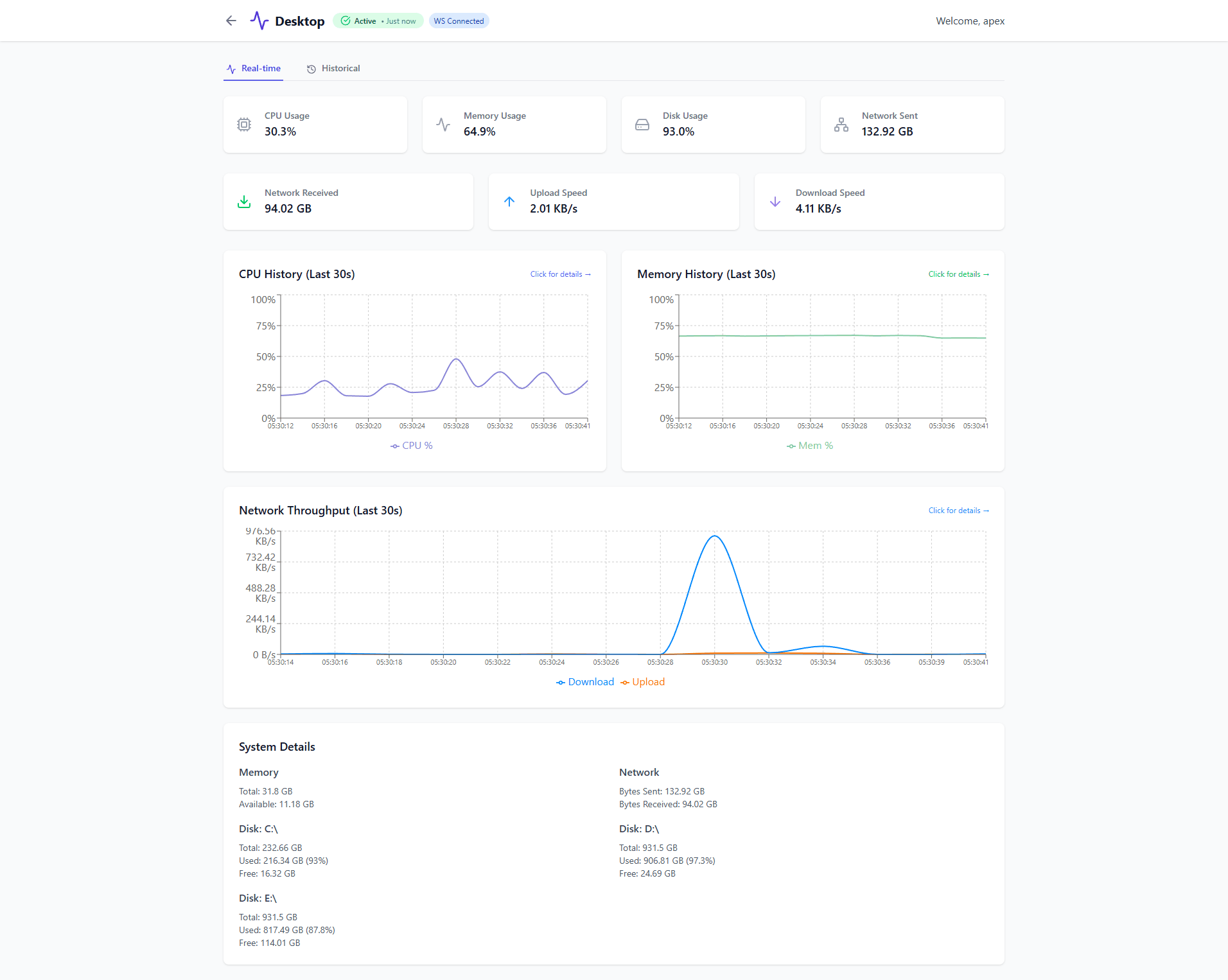Click Disk D:\ Free 24.69 GB line
Image resolution: width=1228 pixels, height=980 pixels.
click(647, 873)
